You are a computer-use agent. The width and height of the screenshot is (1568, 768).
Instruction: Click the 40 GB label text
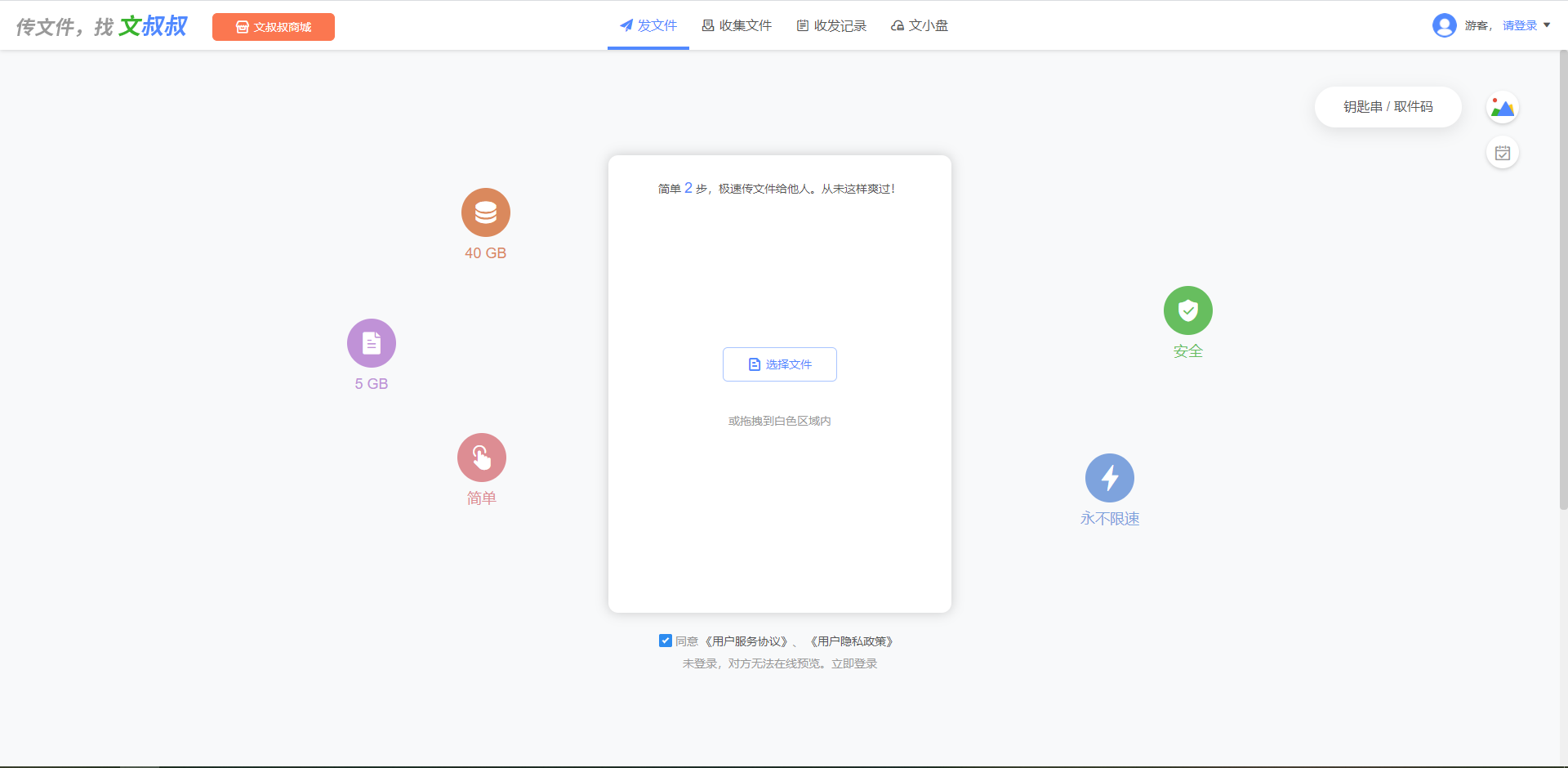point(486,253)
